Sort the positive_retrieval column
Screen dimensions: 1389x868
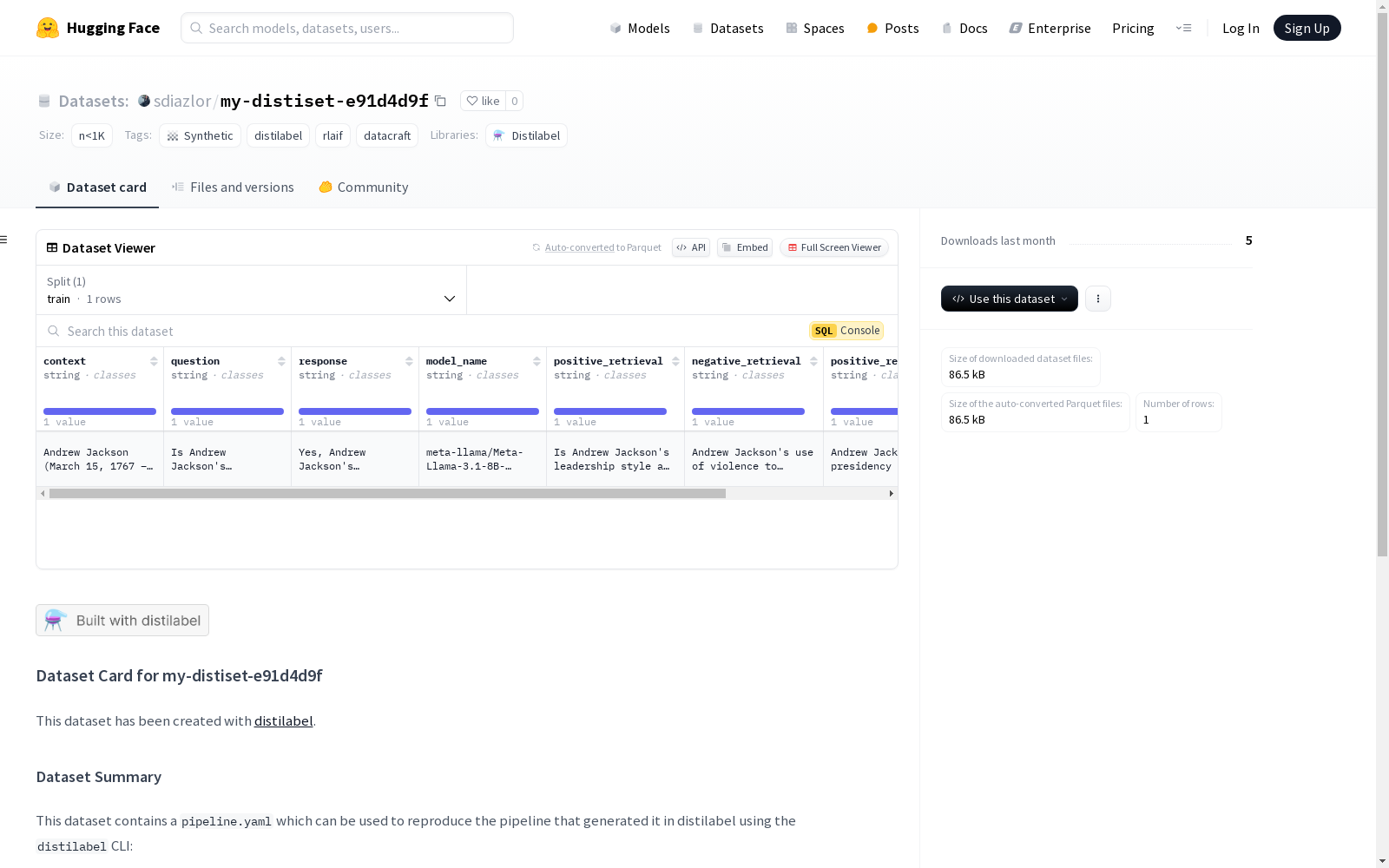[x=675, y=361]
